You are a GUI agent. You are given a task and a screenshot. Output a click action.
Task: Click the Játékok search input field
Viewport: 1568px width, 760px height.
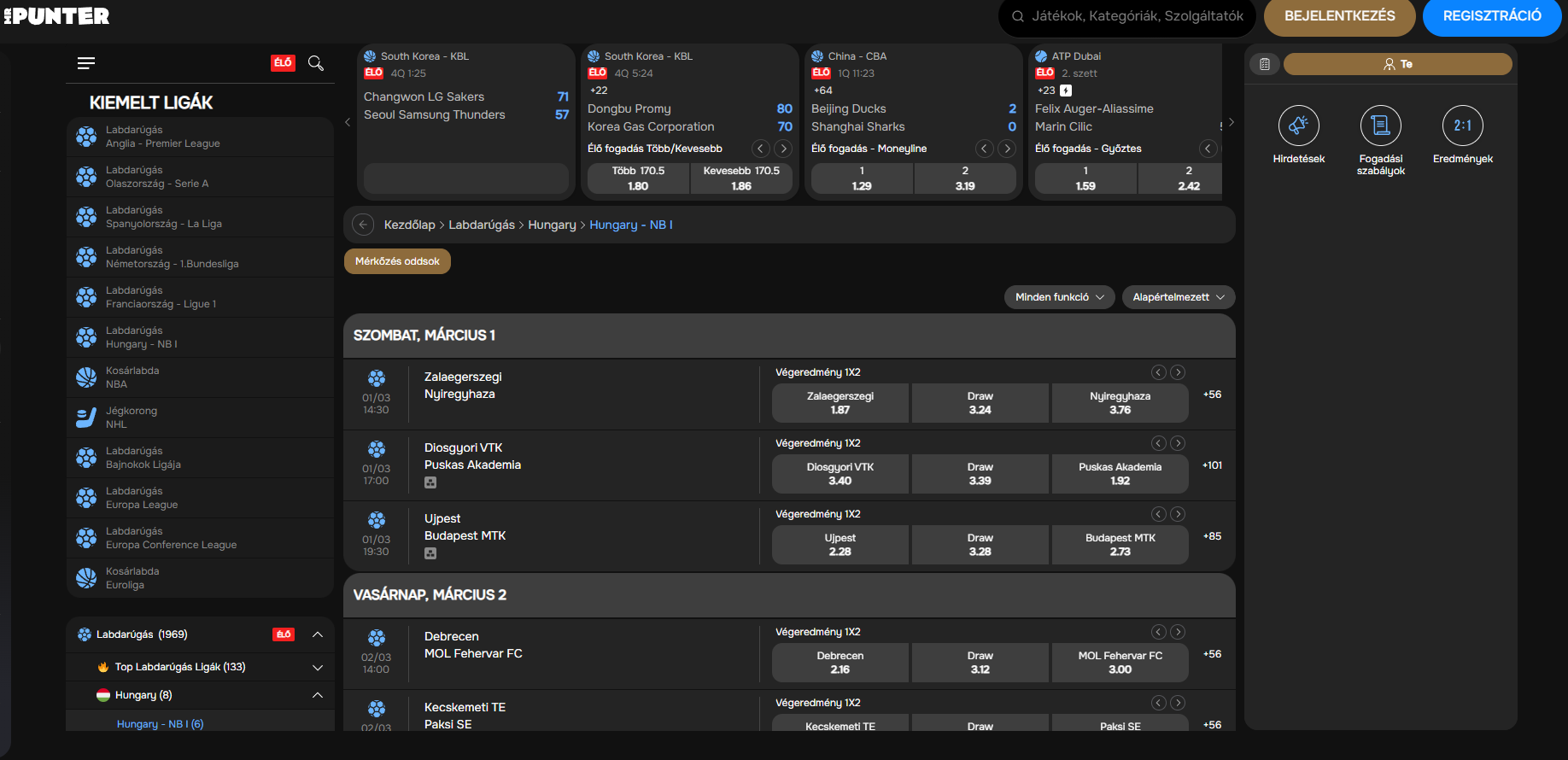(1127, 16)
